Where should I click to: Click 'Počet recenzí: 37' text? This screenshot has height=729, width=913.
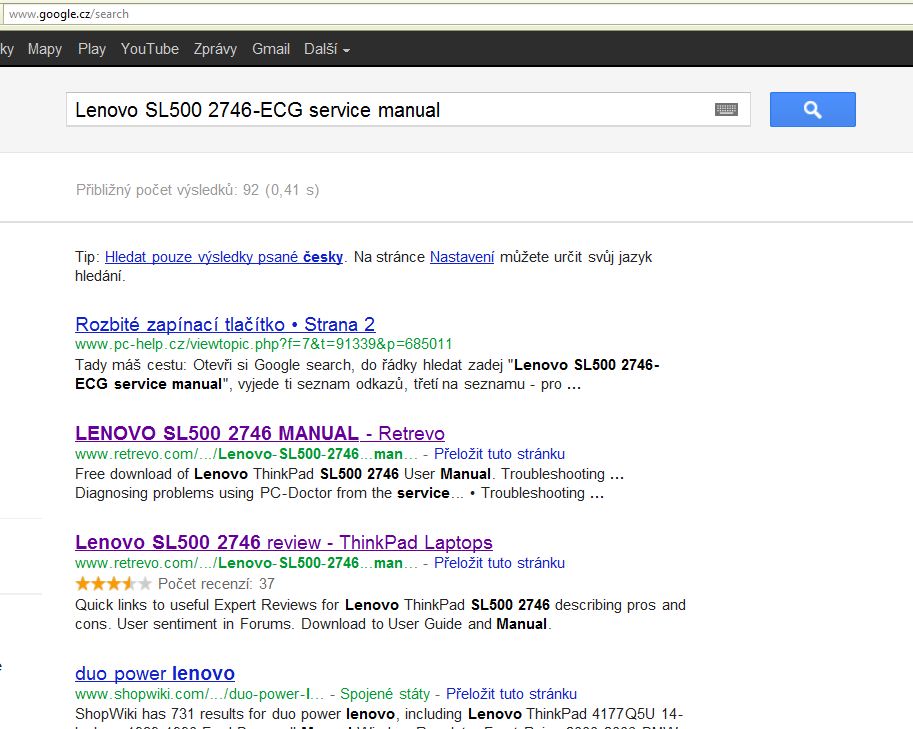click(x=216, y=583)
